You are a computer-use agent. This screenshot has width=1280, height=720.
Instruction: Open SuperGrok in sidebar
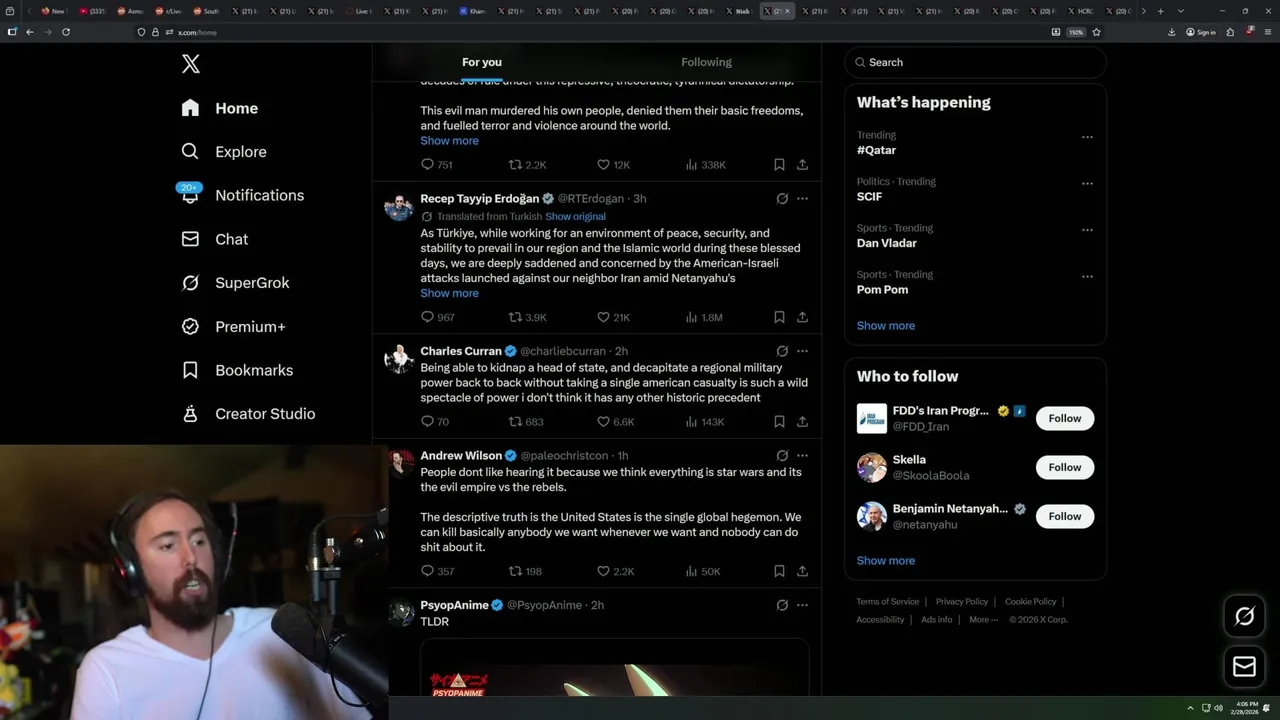(235, 283)
